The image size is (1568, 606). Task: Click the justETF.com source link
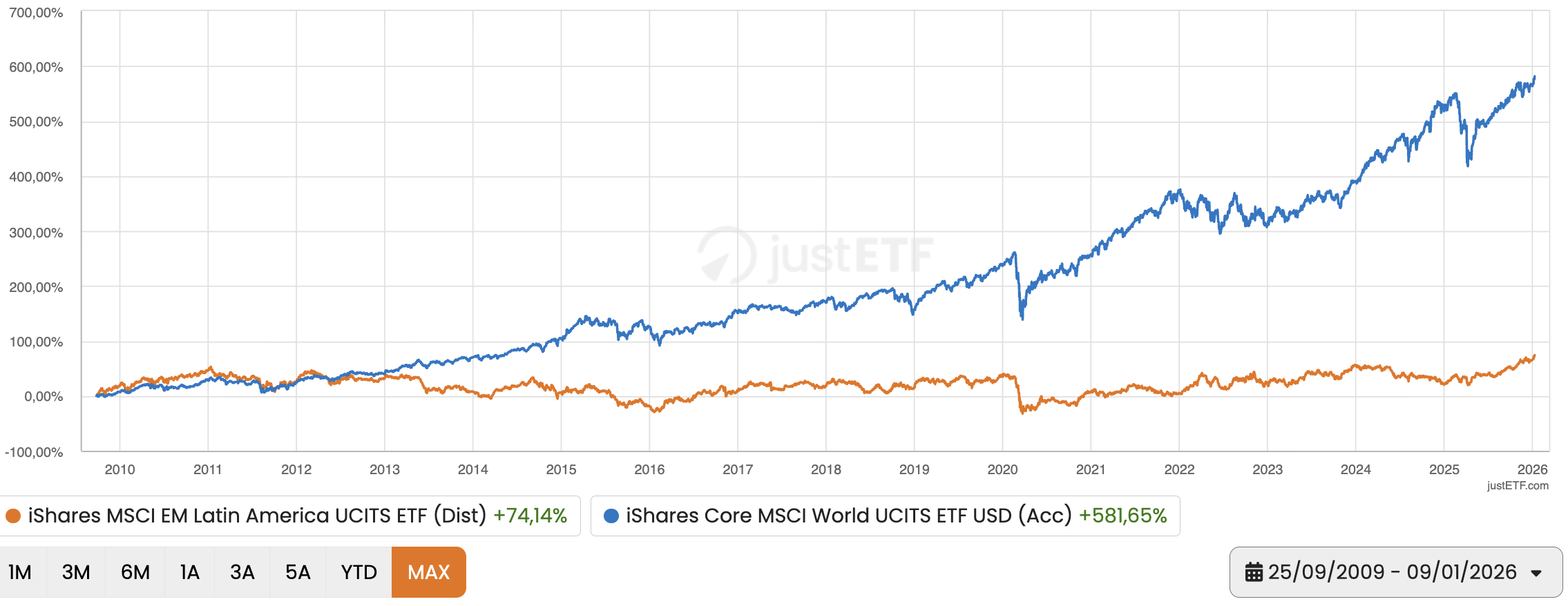(x=1518, y=485)
